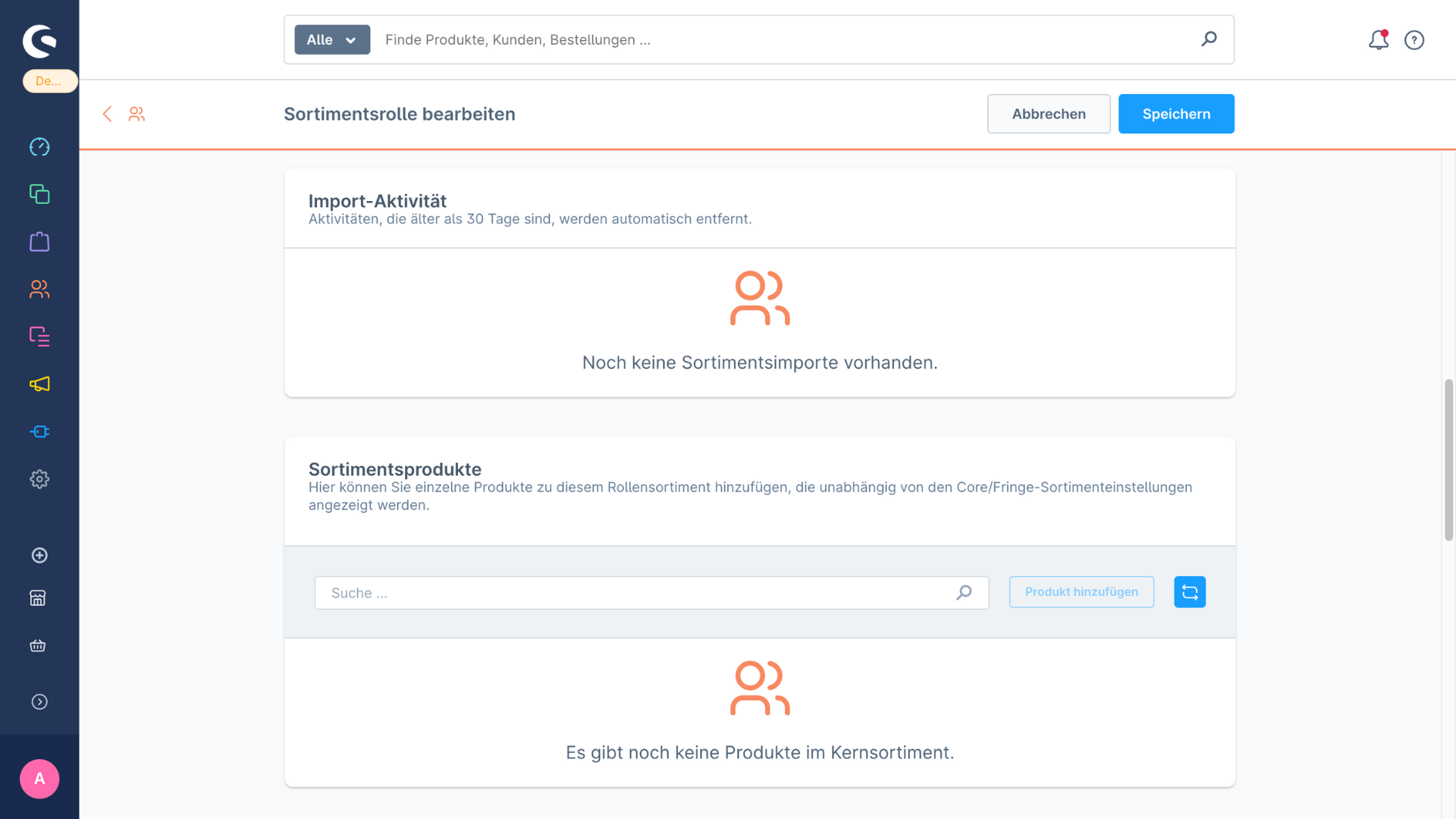This screenshot has height=819, width=1456.
Task: Click the page vertical scrollbar thumb
Action: [x=1448, y=460]
